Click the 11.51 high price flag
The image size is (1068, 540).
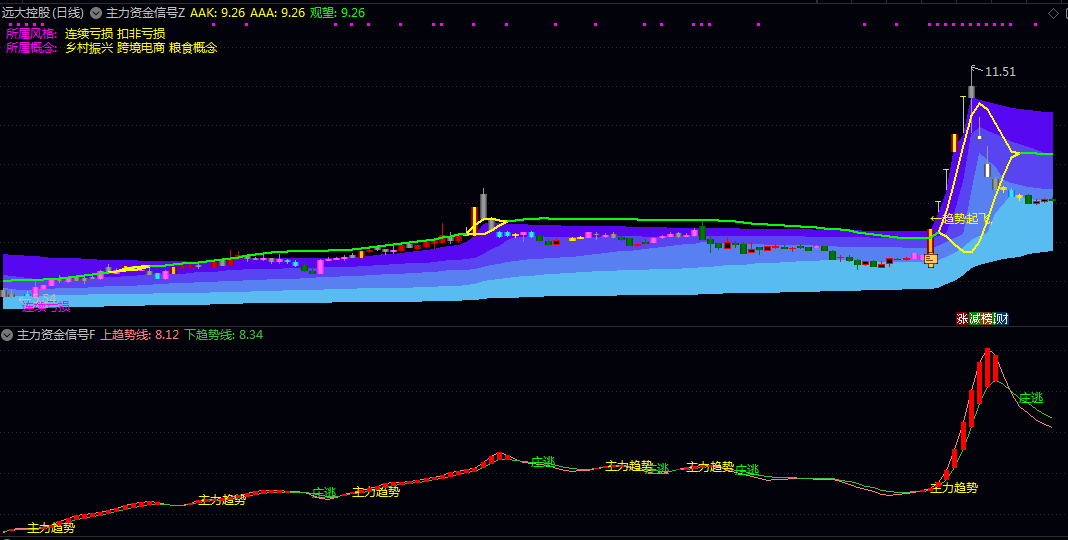(999, 71)
